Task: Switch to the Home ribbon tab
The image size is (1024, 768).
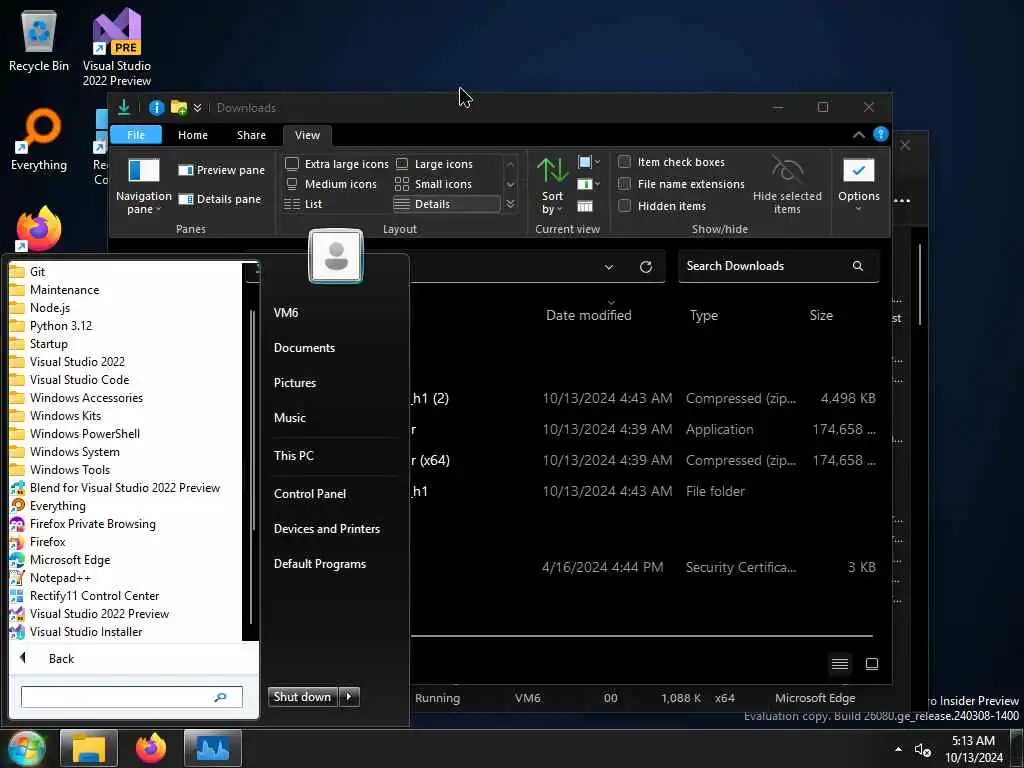Action: (193, 135)
